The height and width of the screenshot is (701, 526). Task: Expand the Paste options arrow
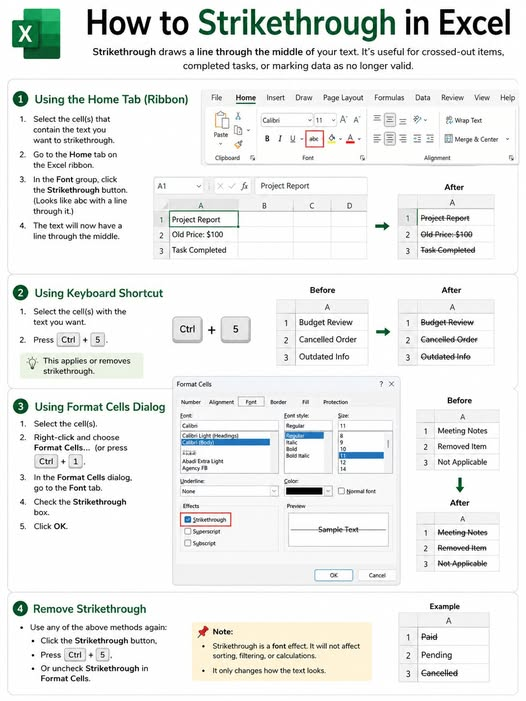pos(220,144)
